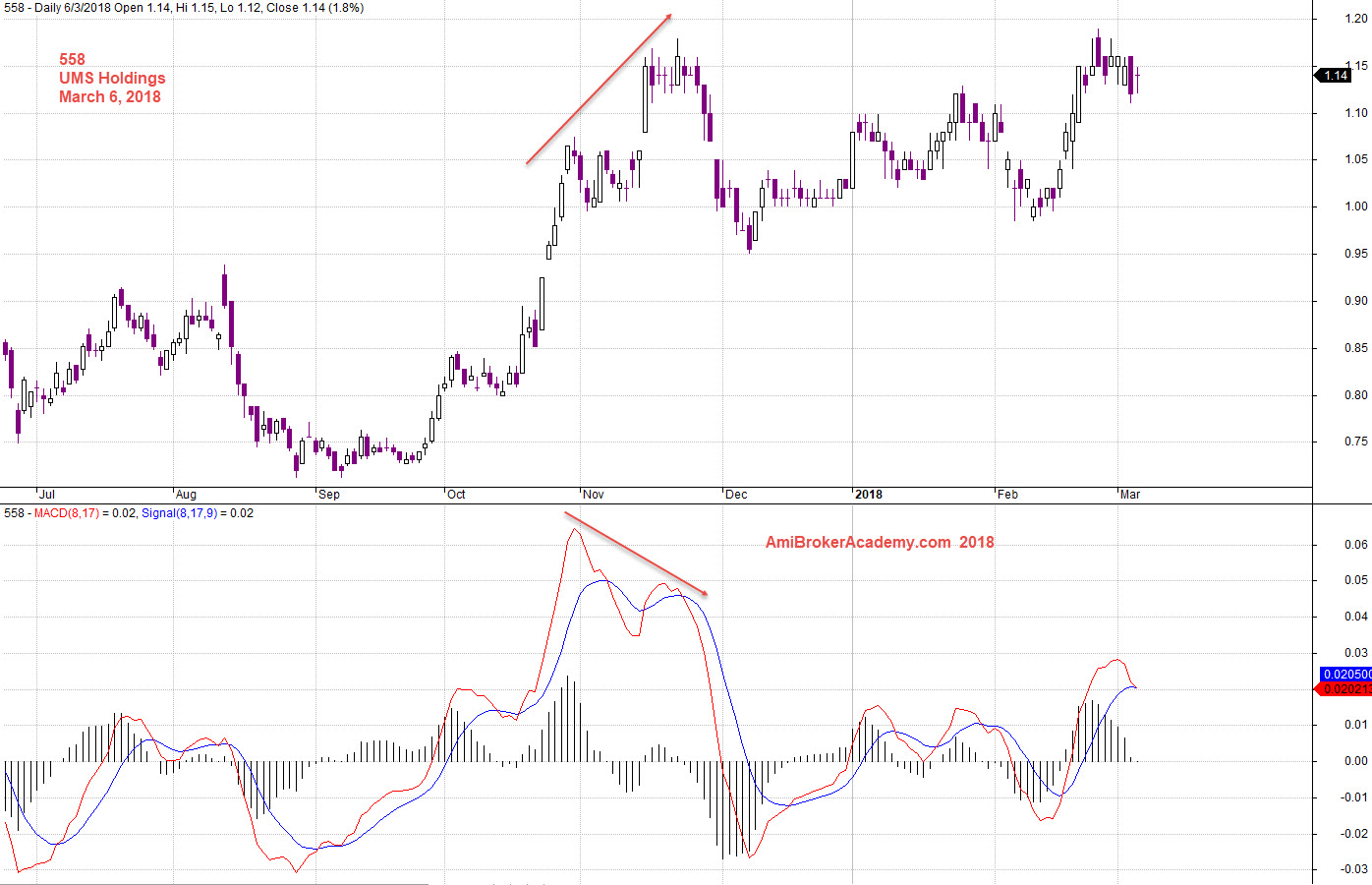The image size is (1372, 885).
Task: Click the Oct label on time axis
Action: [456, 495]
